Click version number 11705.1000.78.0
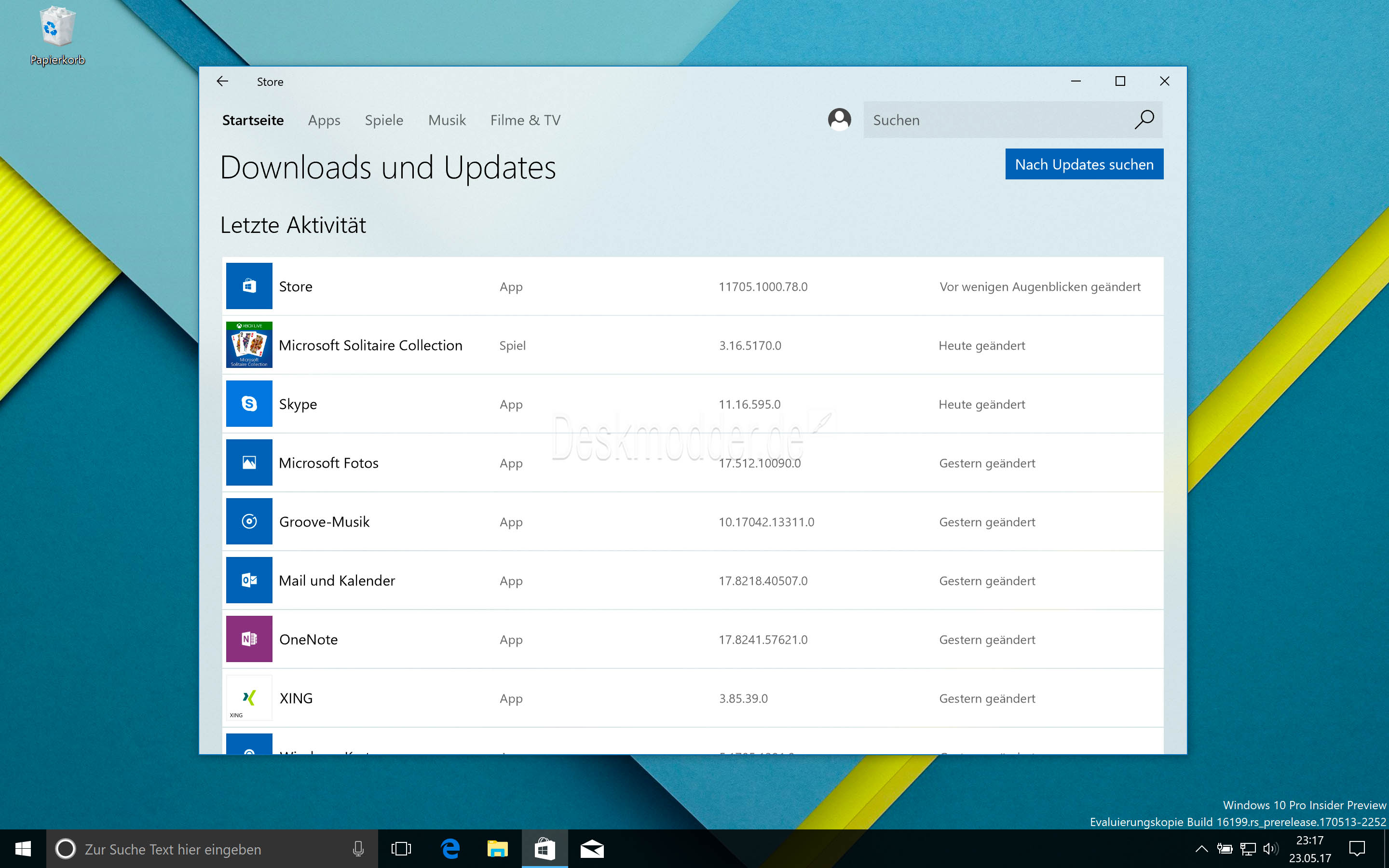This screenshot has width=1389, height=868. tap(763, 286)
